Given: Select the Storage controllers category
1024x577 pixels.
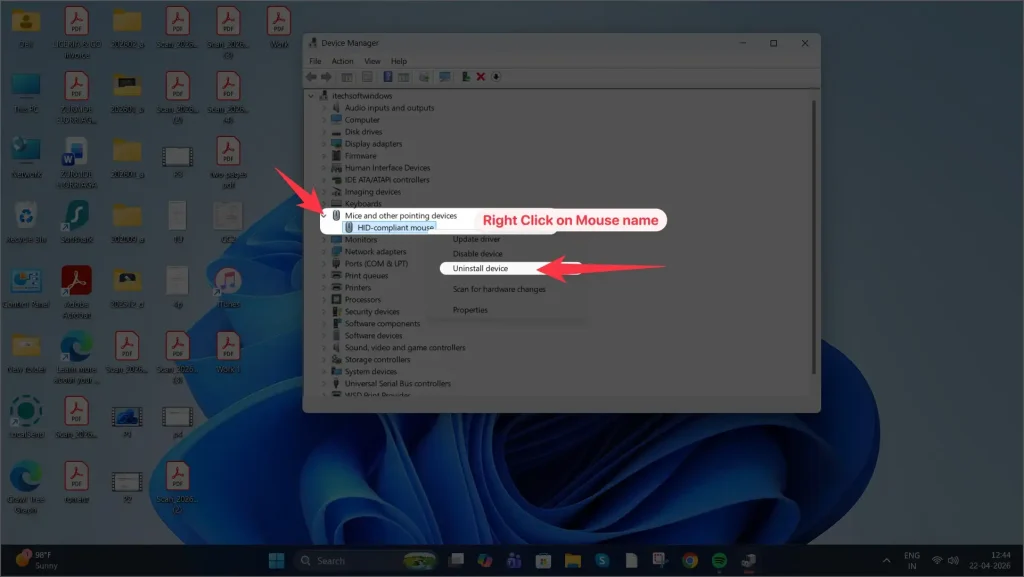Looking at the screenshot, I should 377,360.
